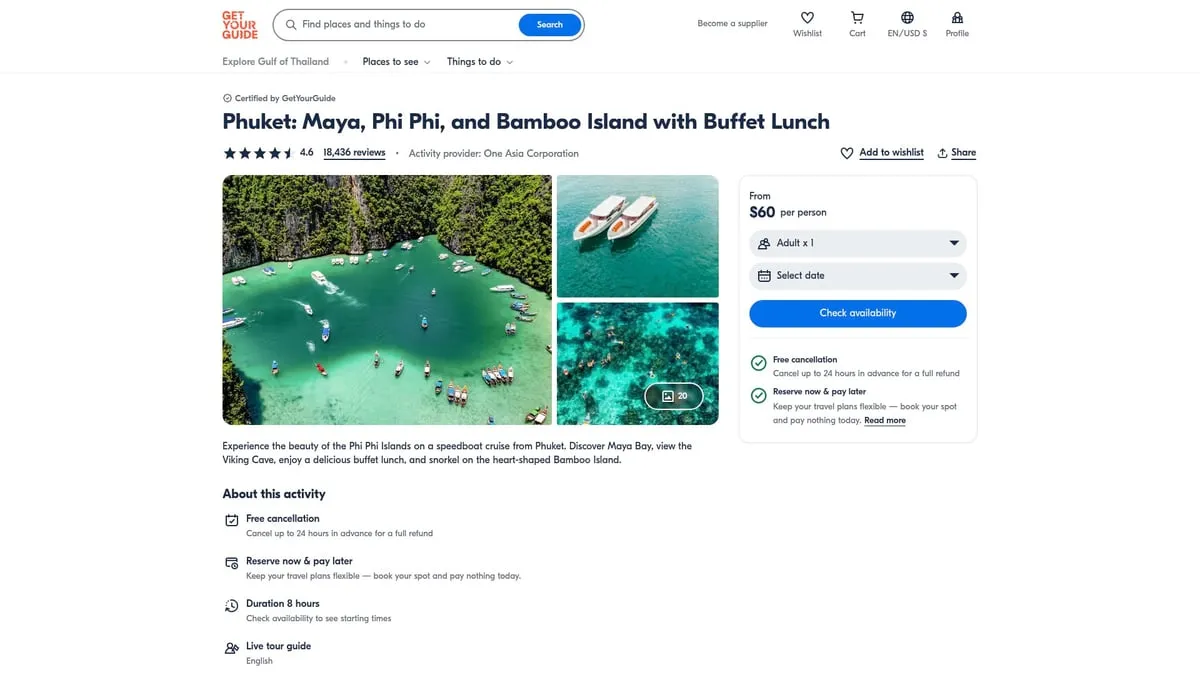
Task: Click the Explore Gulf of Thailand breadcrumb
Action: point(275,61)
